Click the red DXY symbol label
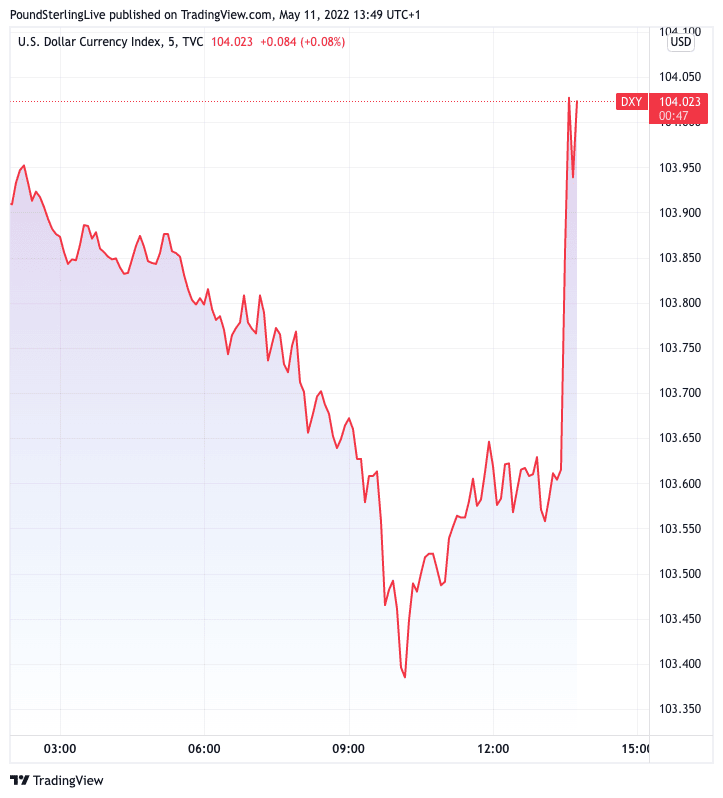Viewport: 723px width, 798px height. (x=631, y=102)
